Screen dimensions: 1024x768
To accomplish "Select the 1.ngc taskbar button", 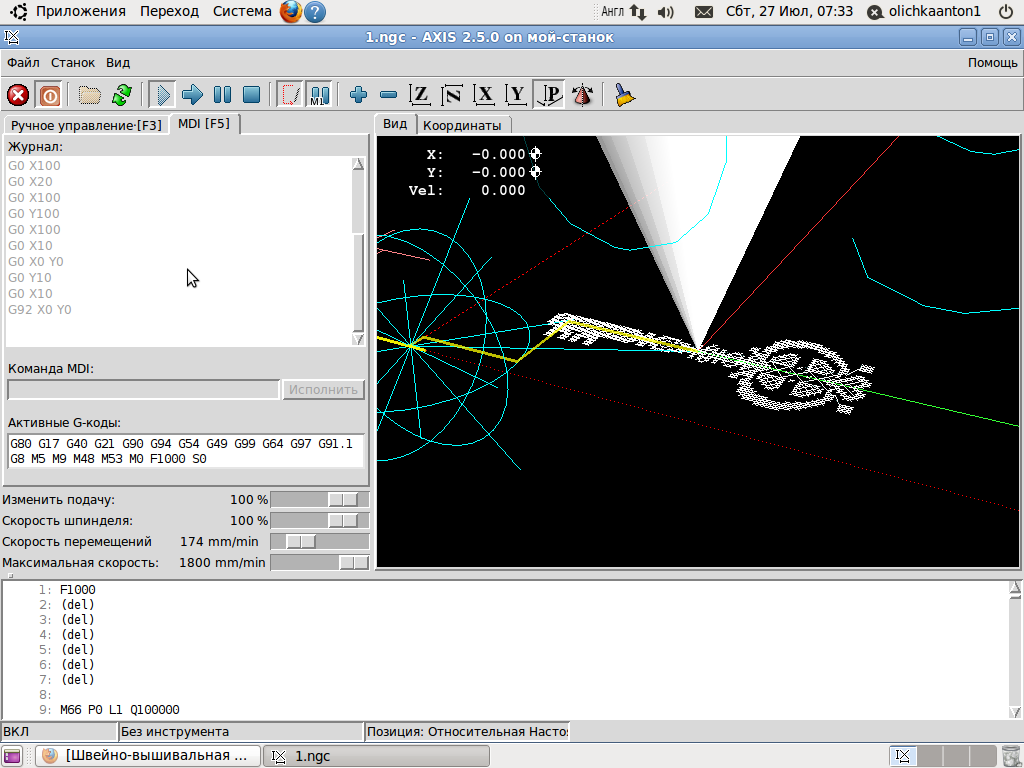I will [x=376, y=756].
